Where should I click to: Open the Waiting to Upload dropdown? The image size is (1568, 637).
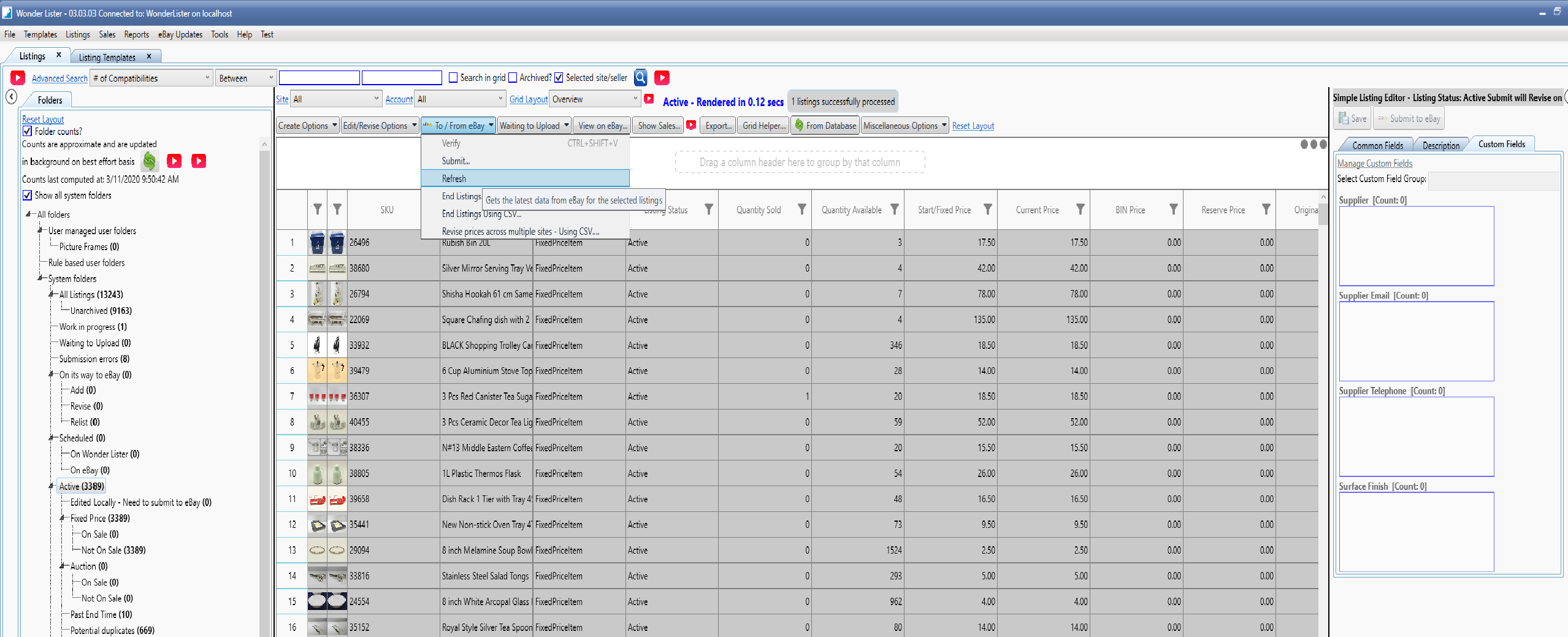pyautogui.click(x=534, y=126)
